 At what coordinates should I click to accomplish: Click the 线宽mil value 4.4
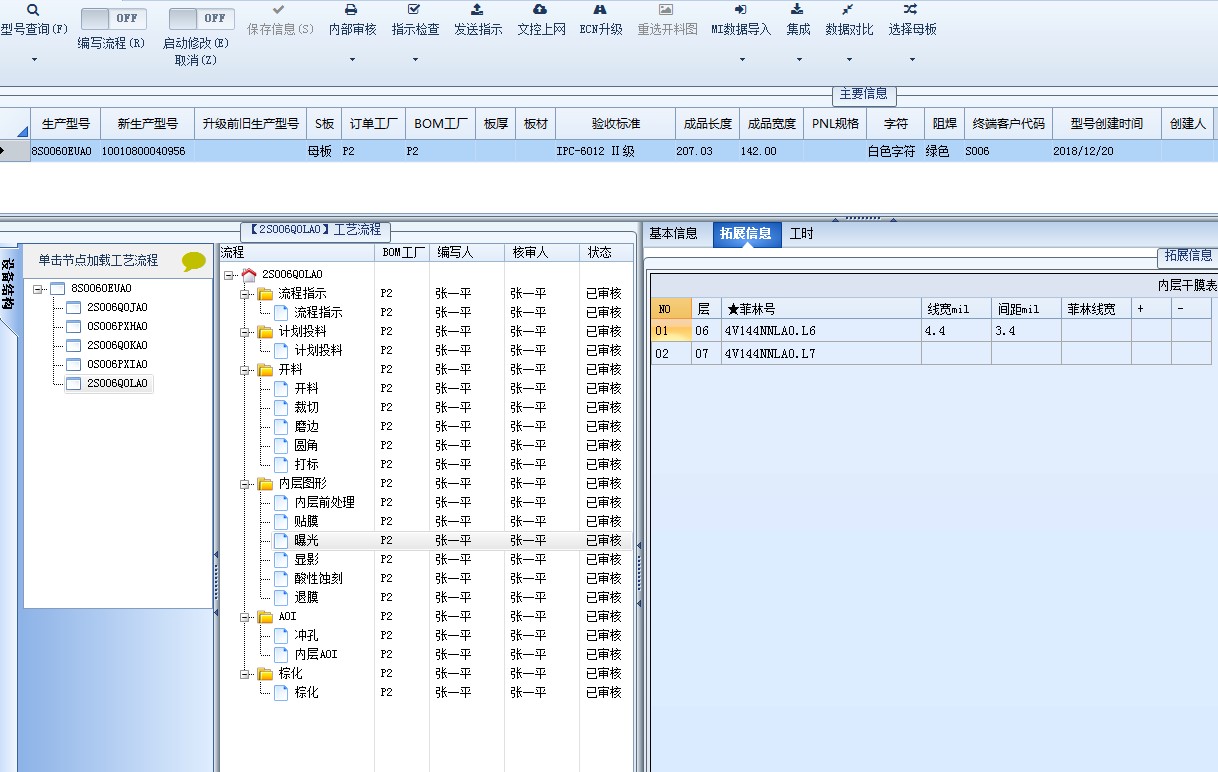[955, 330]
